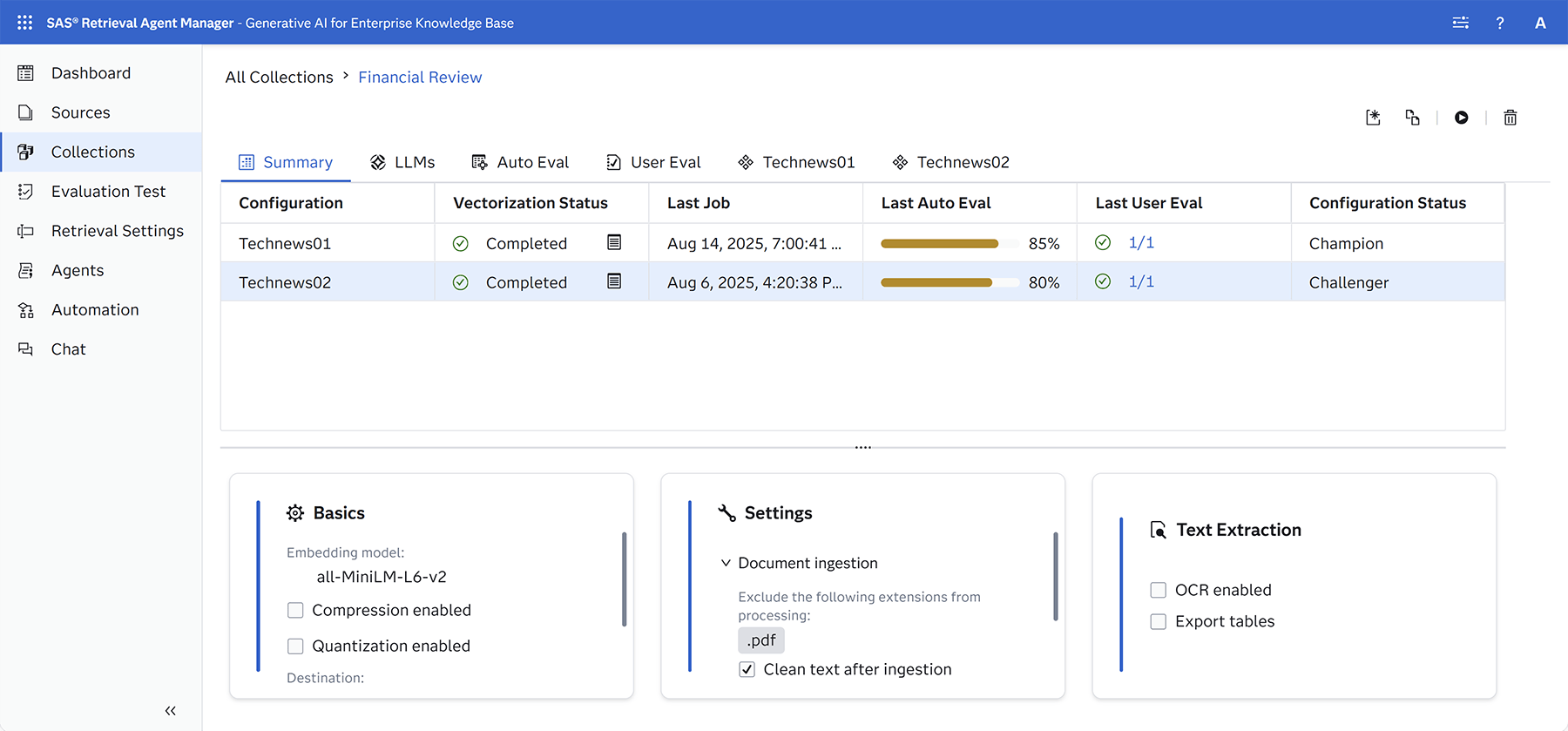Collapse the Document ingestion section
Image resolution: width=1568 pixels, height=731 pixels.
(726, 564)
